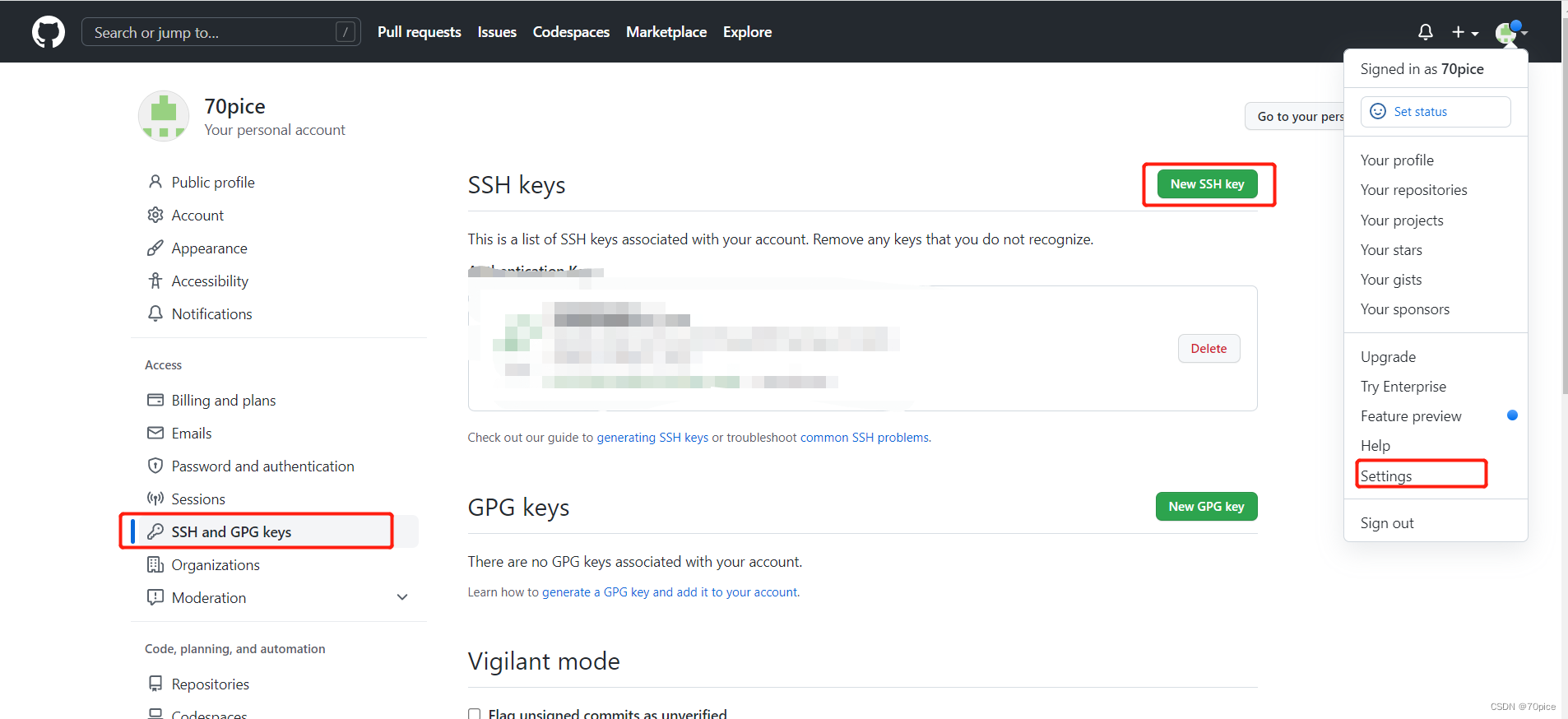The height and width of the screenshot is (719, 1568).
Task: Click the Password shield lock icon
Action: (x=155, y=466)
